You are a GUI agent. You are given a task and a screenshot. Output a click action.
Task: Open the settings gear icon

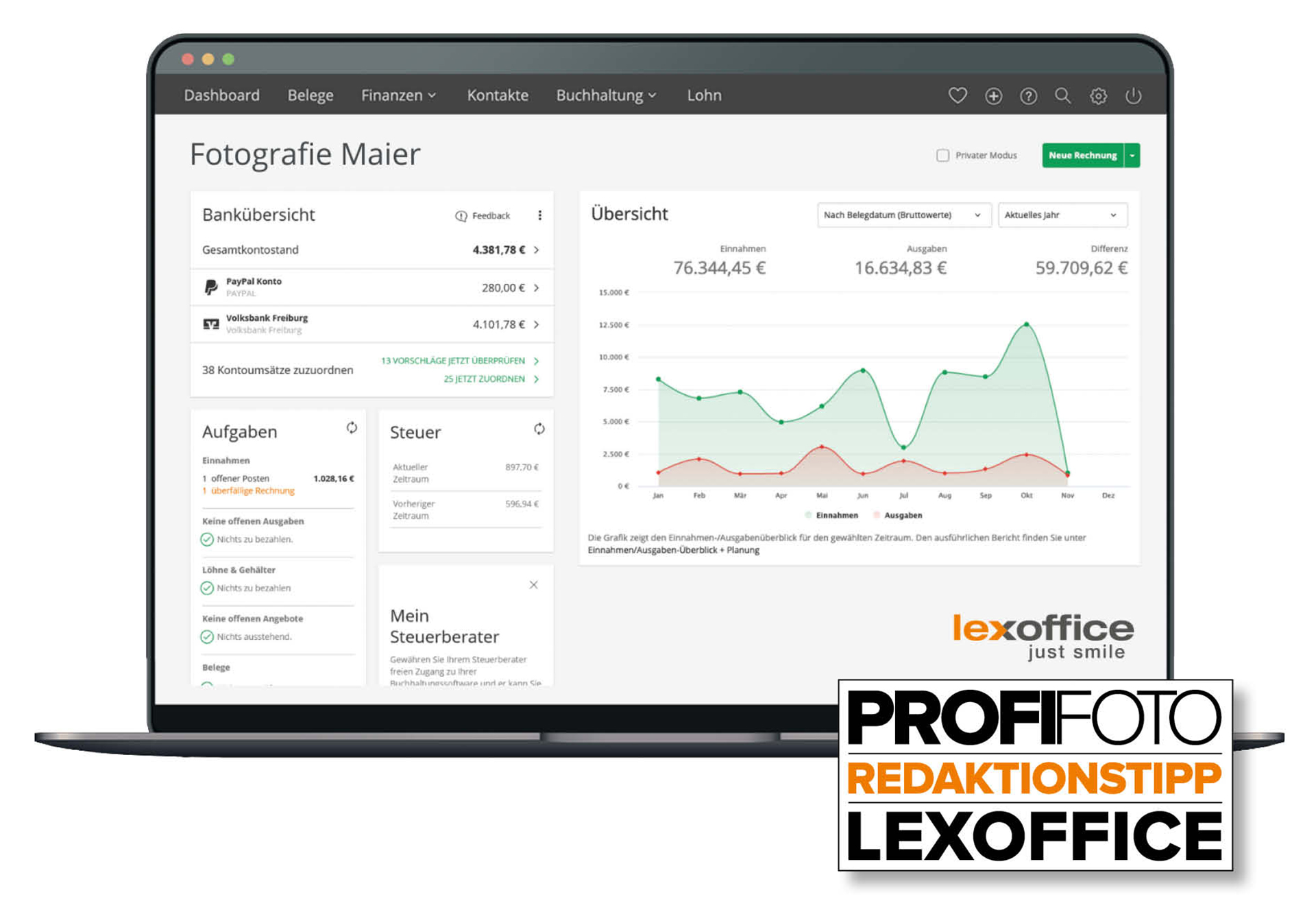click(x=1098, y=96)
